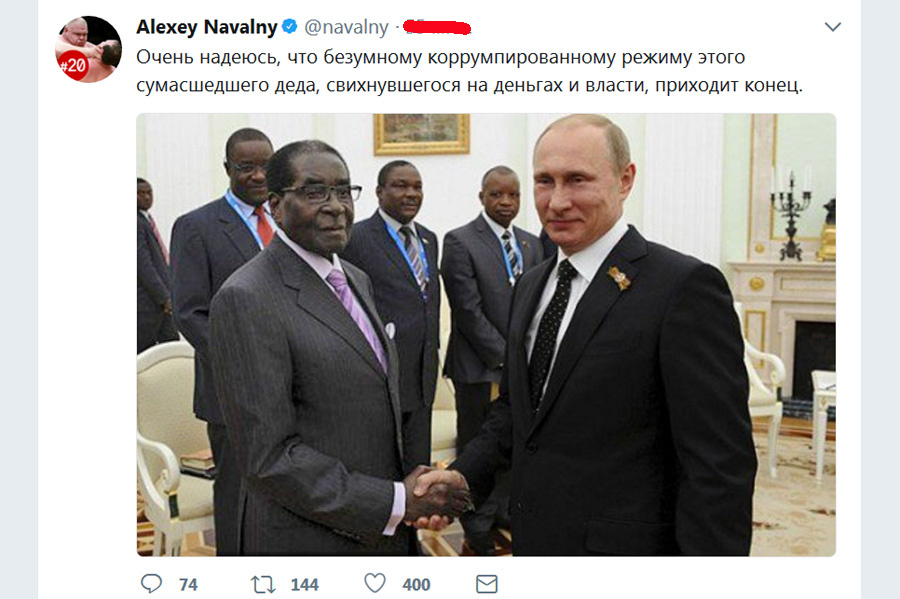Viewport: 900px width, 599px height.
Task: Click the gold-framed painting in the photo
Action: pyautogui.click(x=422, y=134)
